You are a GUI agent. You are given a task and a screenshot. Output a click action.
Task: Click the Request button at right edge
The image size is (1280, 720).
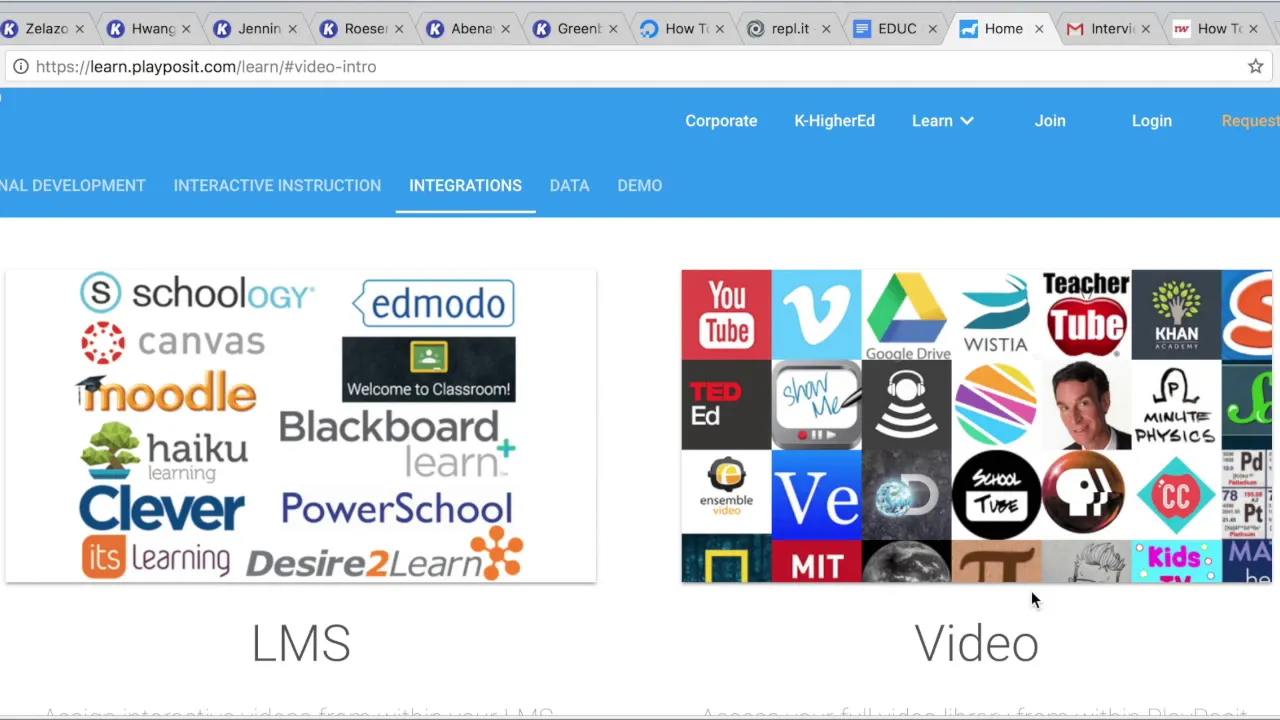tap(1250, 121)
